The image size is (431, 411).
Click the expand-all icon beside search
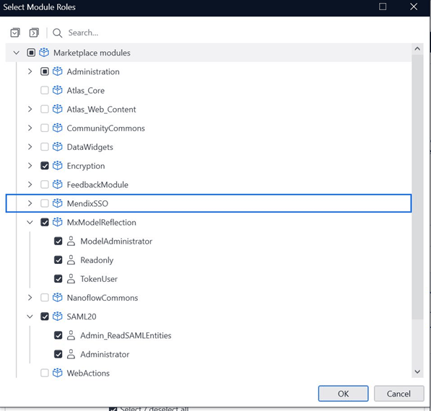pyautogui.click(x=34, y=33)
